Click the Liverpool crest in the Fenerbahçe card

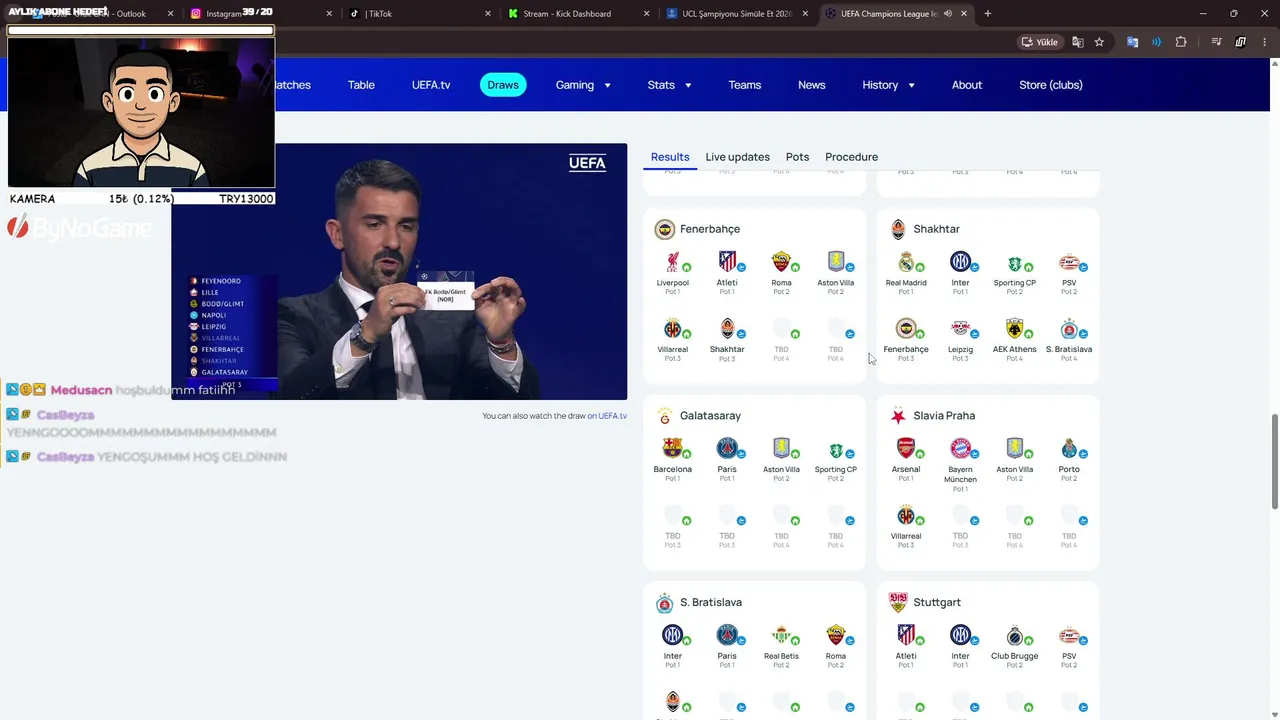coord(673,262)
